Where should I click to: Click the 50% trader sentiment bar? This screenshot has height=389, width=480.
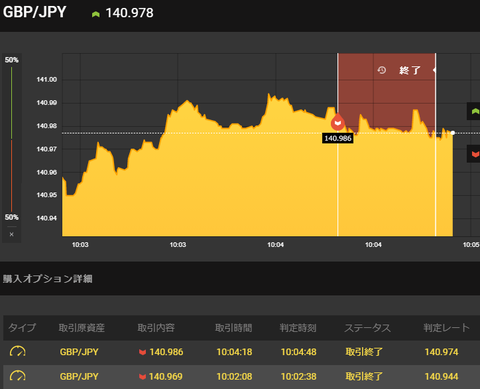pyautogui.click(x=11, y=139)
